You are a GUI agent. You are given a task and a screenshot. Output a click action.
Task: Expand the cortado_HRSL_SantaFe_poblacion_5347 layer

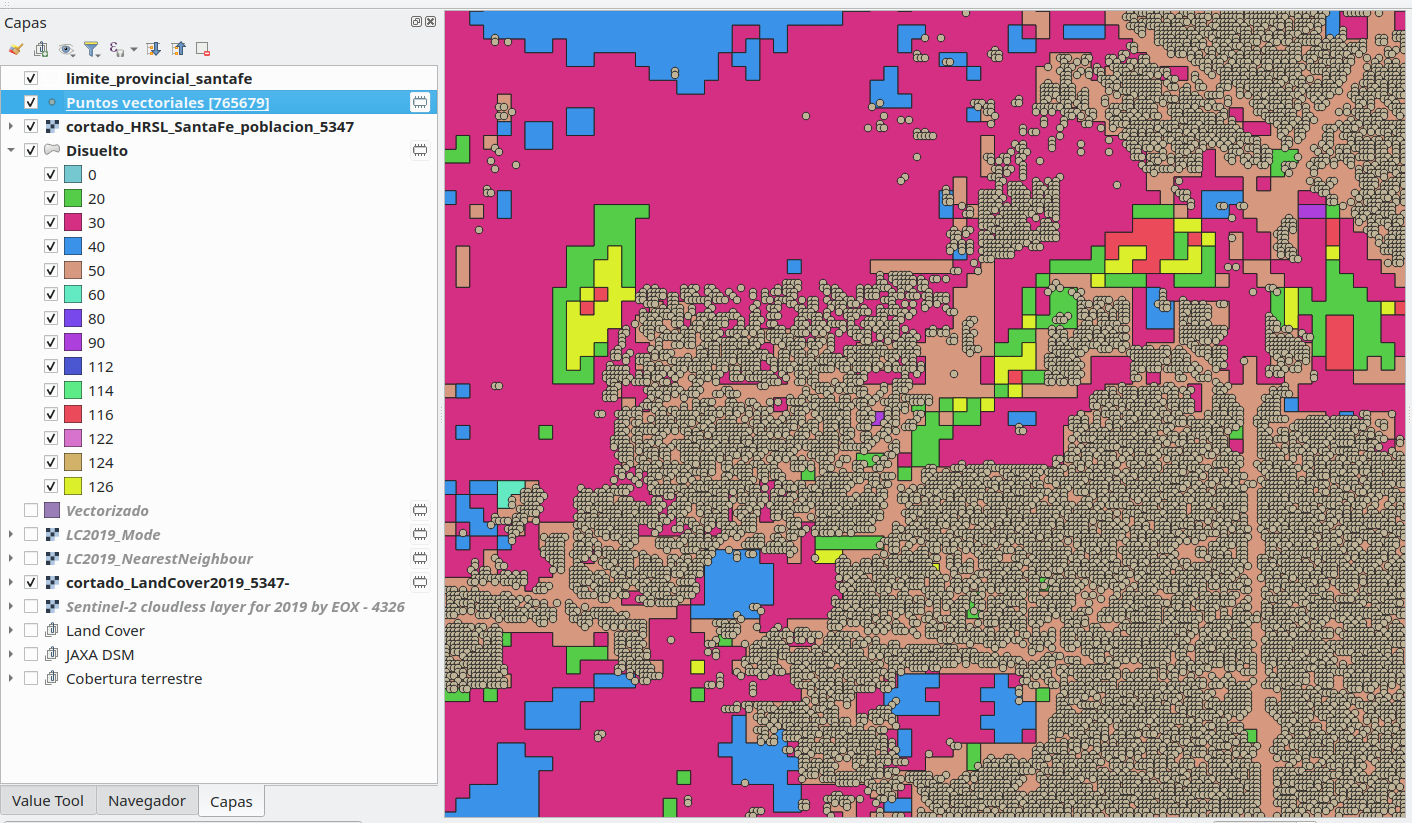[11, 126]
